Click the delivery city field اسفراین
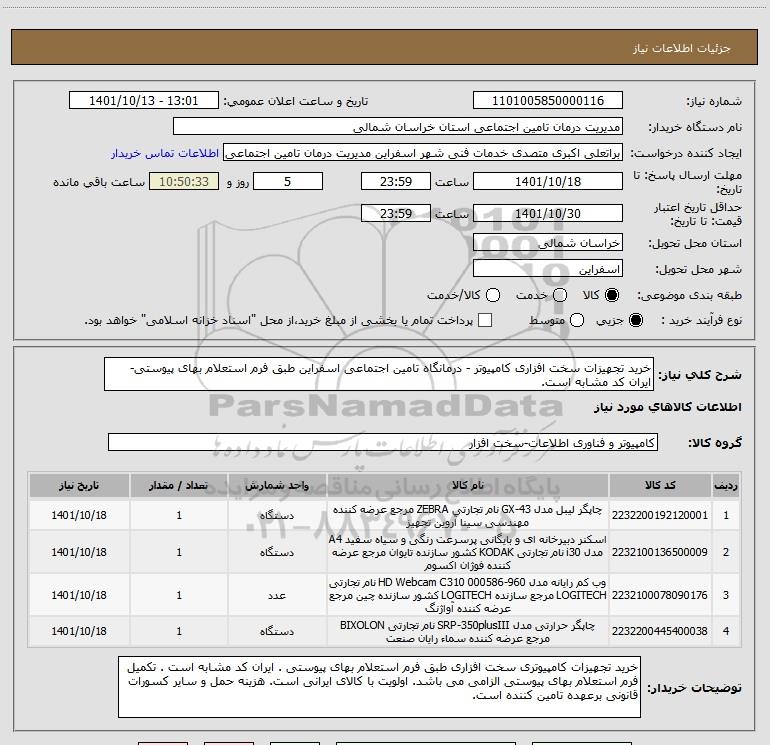Viewport: 770px width, 745px height. [x=548, y=269]
